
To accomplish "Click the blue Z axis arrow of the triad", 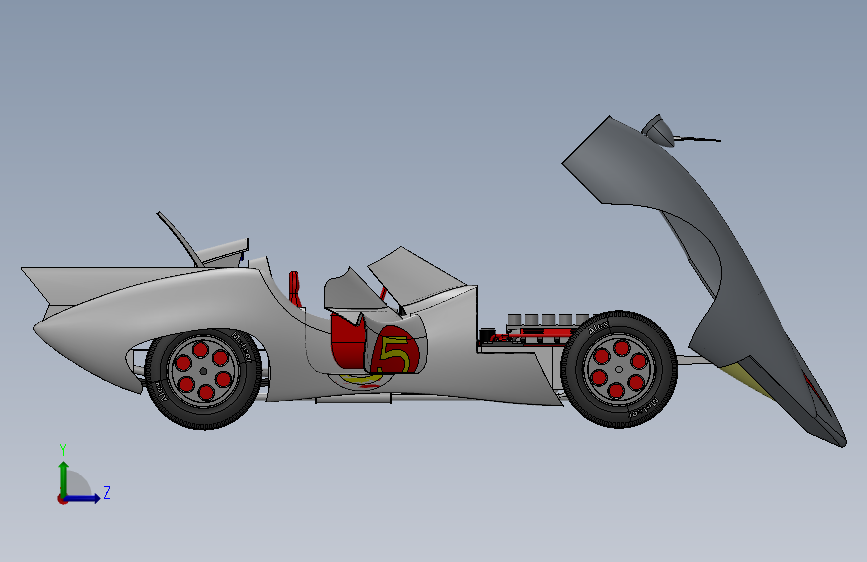I will pos(83,498).
